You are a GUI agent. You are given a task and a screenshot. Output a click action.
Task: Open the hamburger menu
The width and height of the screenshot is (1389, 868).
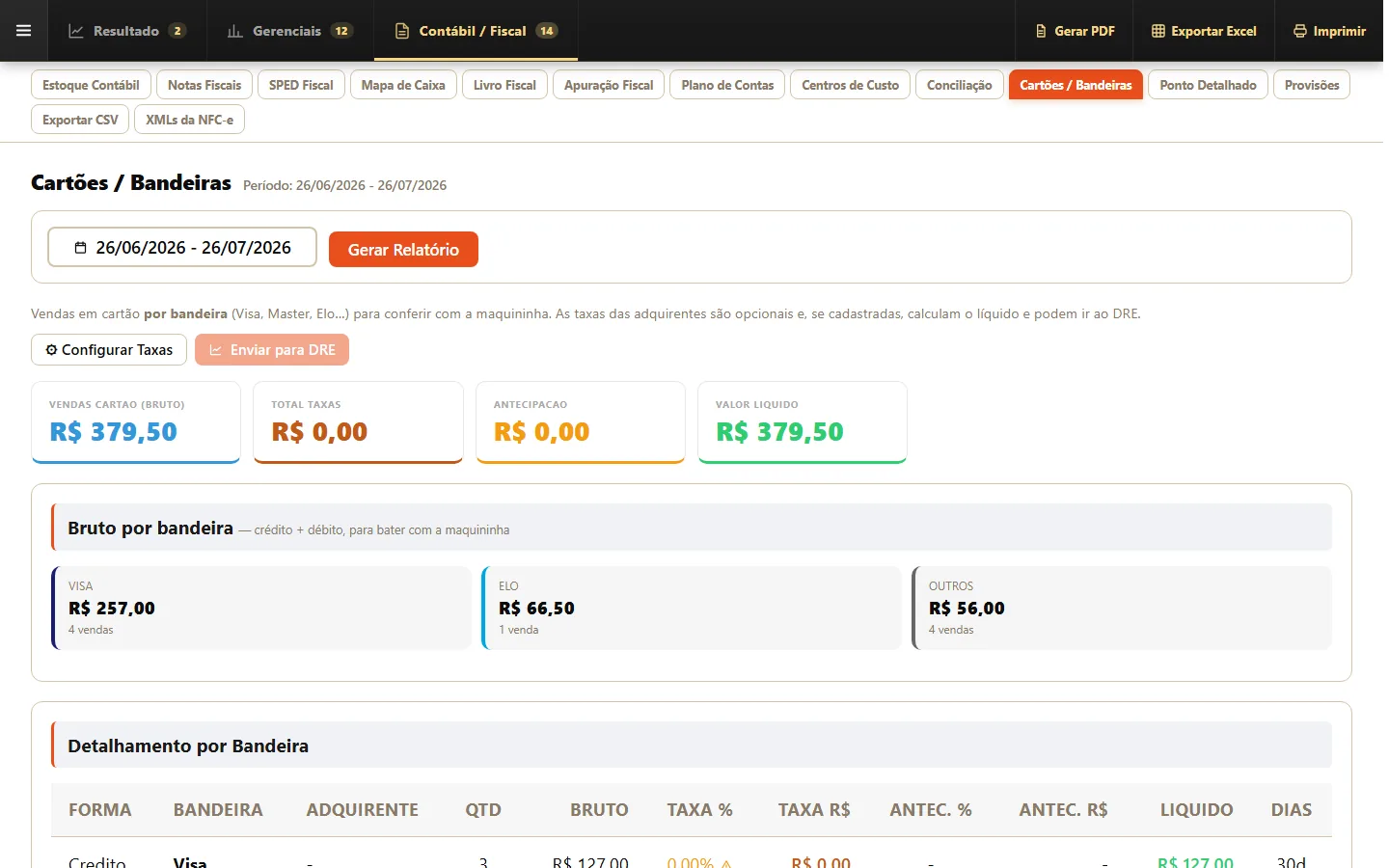[x=23, y=31]
